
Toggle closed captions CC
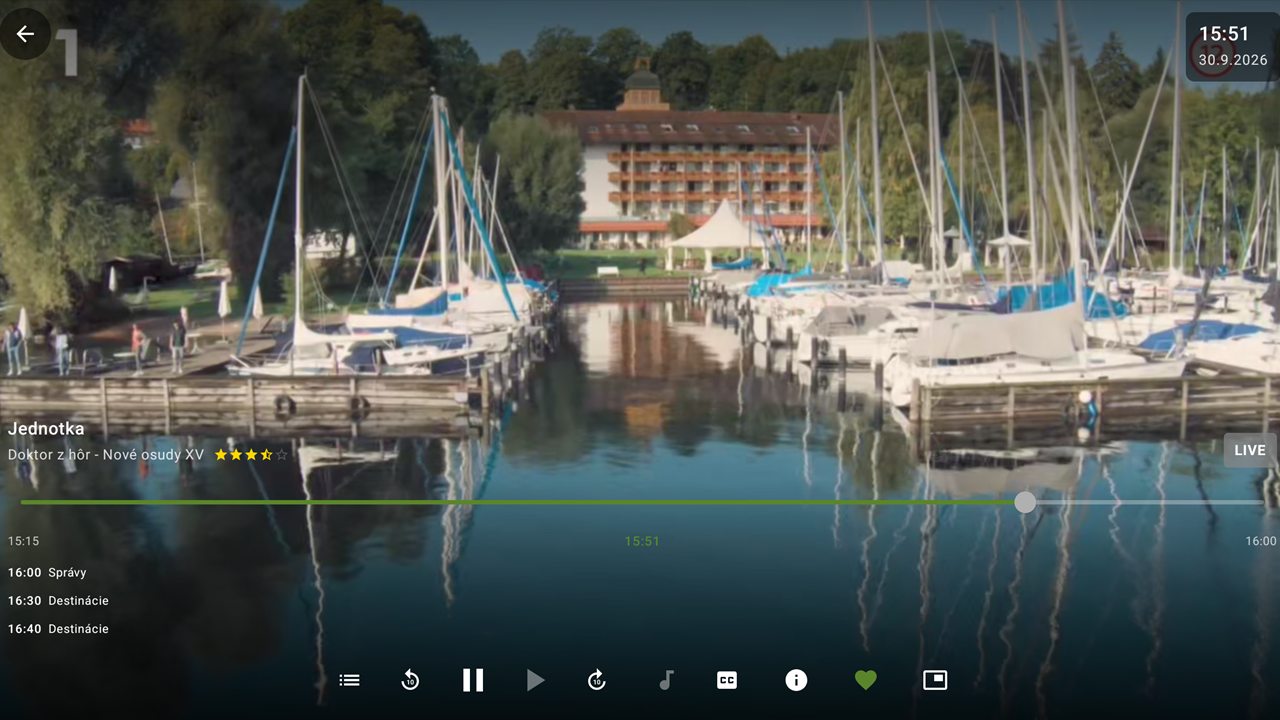[727, 680]
